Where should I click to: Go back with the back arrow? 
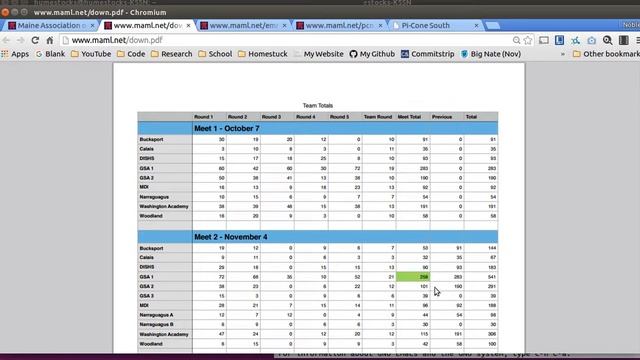[6, 40]
